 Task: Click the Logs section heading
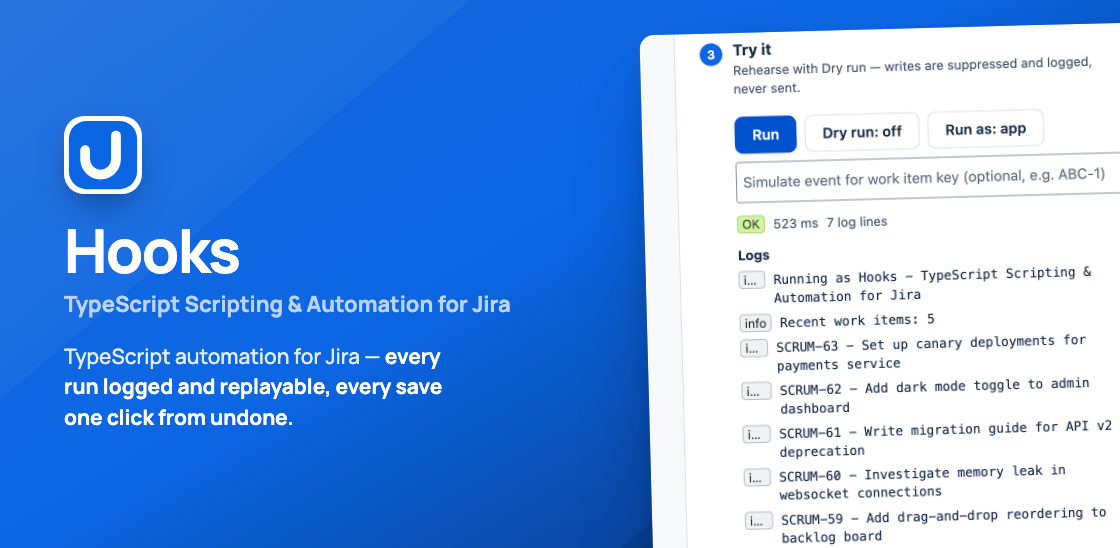[754, 255]
